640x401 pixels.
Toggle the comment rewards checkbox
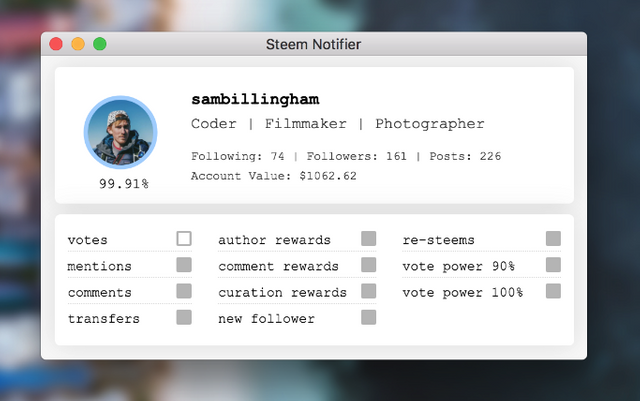coord(369,265)
